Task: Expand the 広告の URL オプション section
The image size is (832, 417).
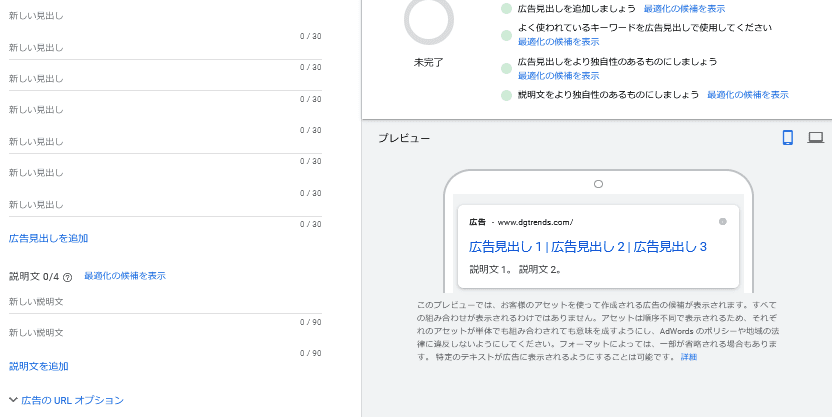Action: pyautogui.click(x=66, y=400)
